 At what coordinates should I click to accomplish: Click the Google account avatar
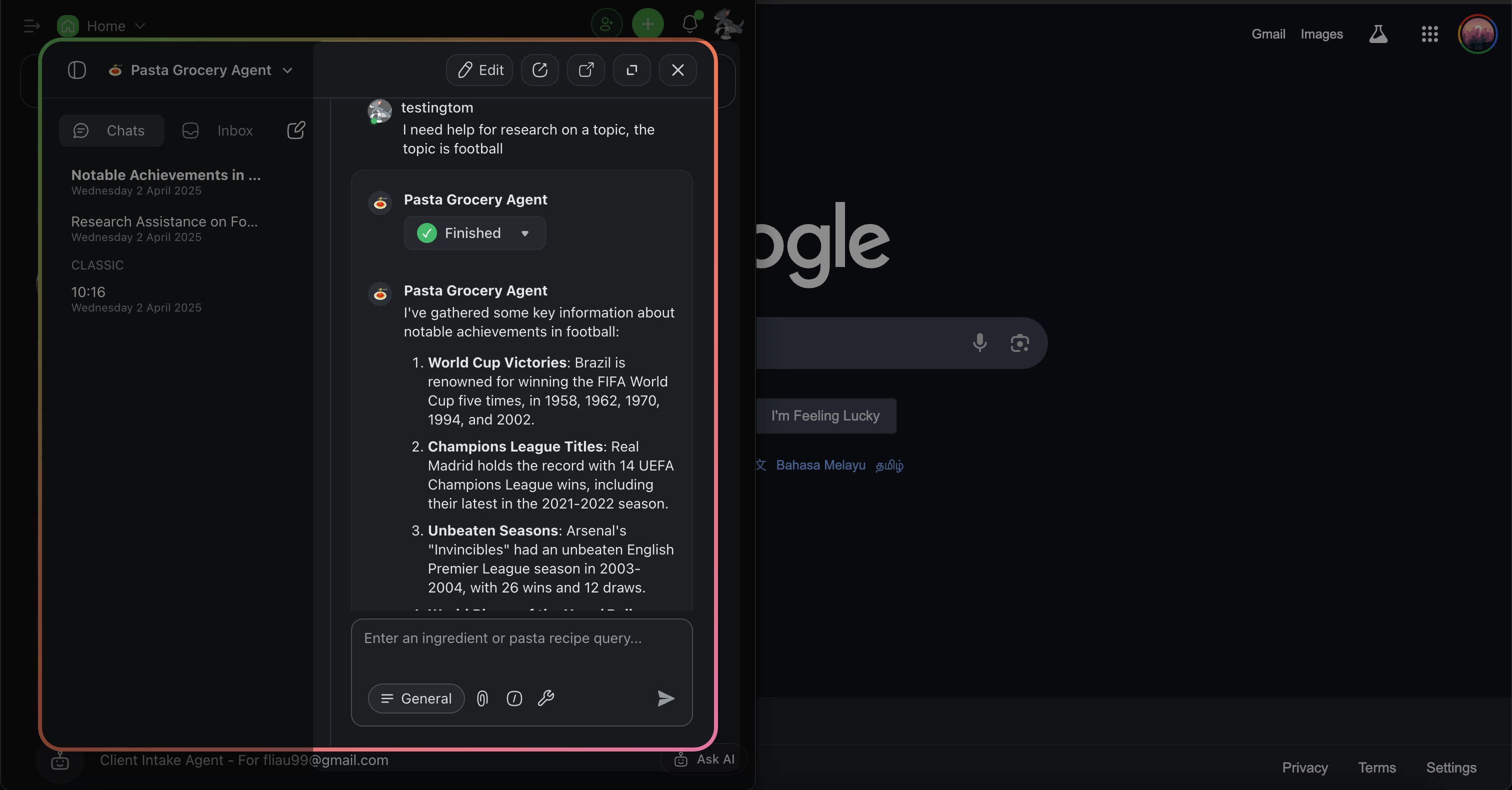click(1477, 34)
